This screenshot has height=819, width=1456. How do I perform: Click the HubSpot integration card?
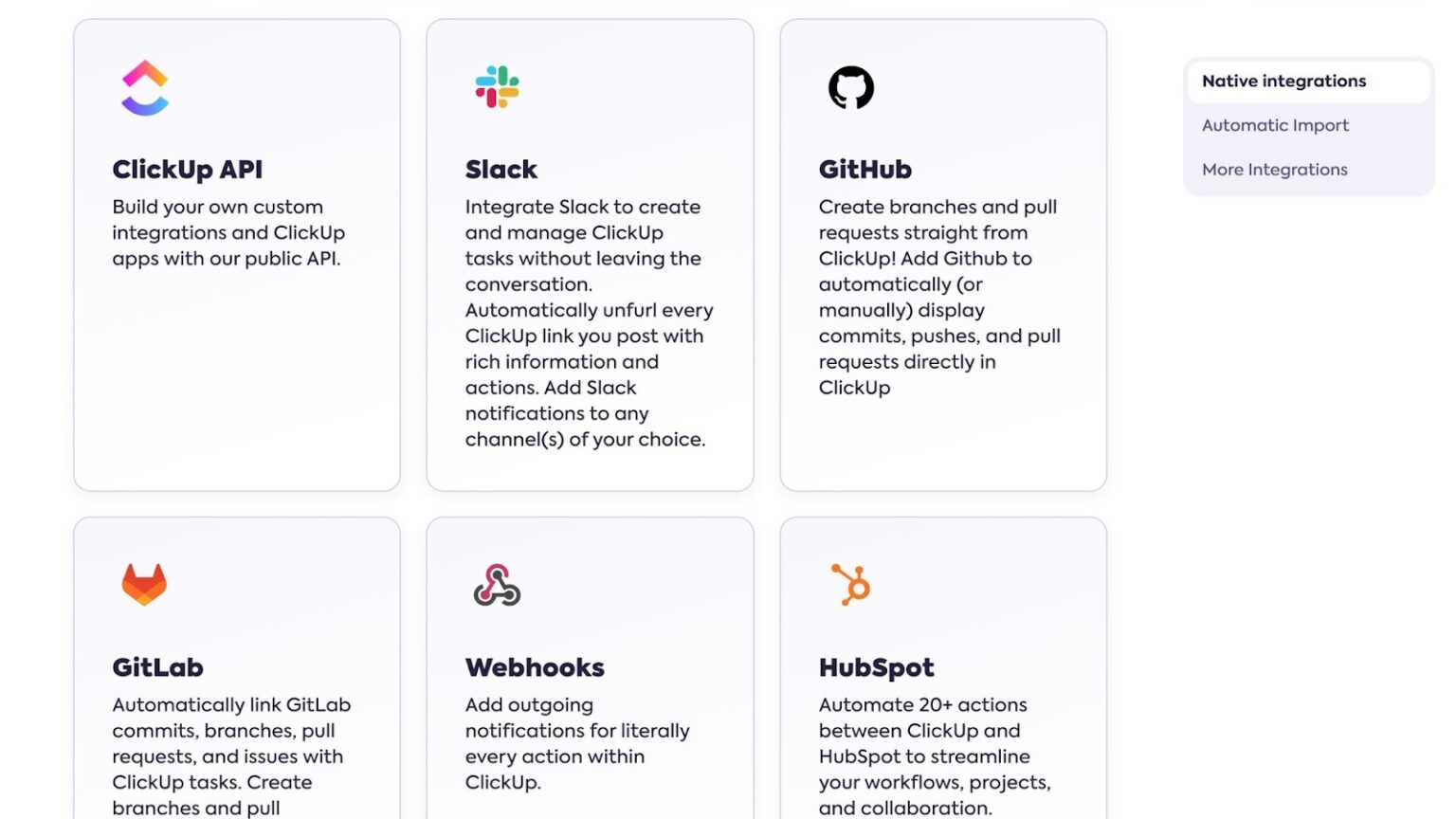(x=943, y=664)
